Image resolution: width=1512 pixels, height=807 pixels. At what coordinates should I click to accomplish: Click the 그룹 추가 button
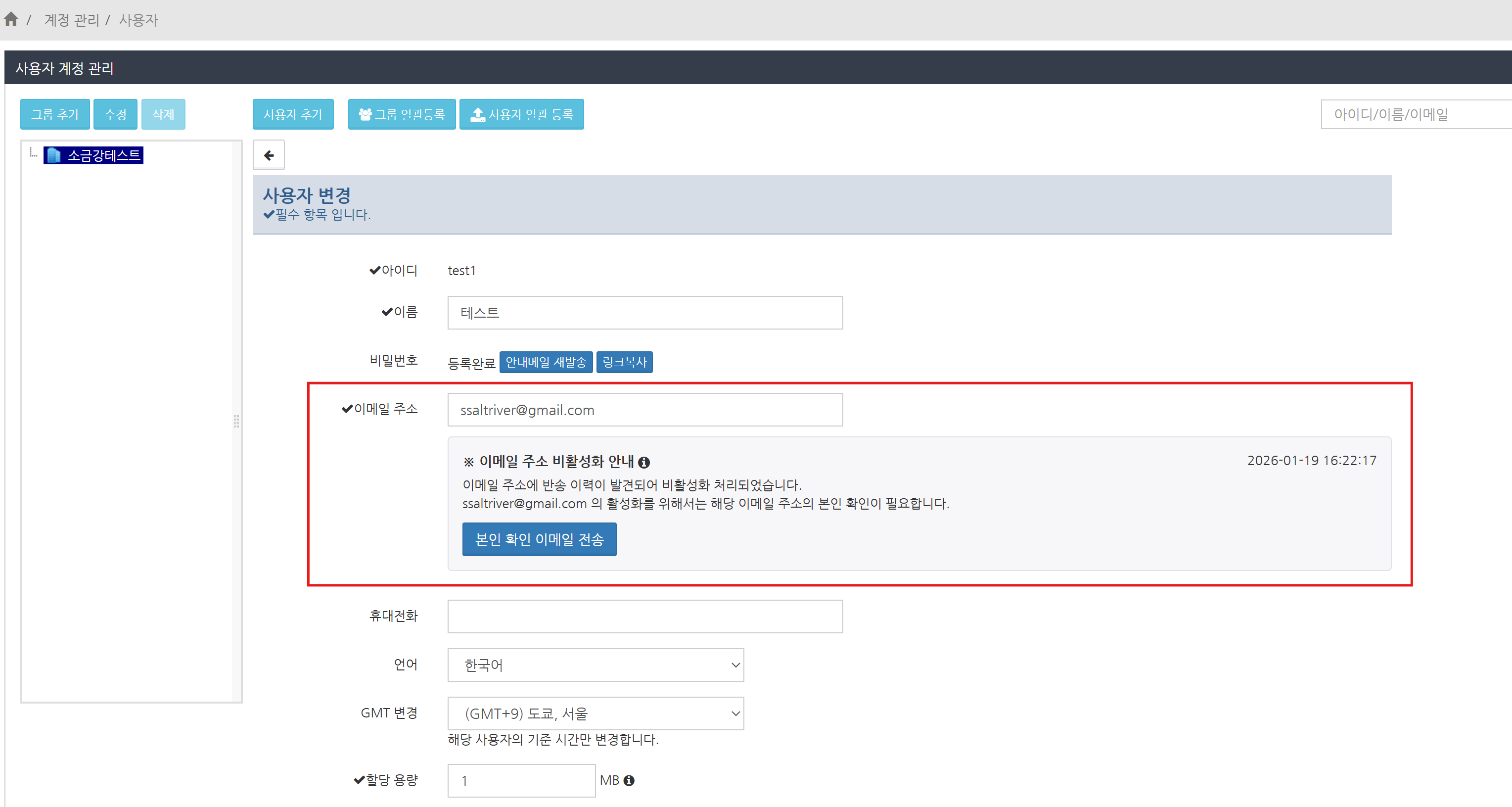point(54,114)
